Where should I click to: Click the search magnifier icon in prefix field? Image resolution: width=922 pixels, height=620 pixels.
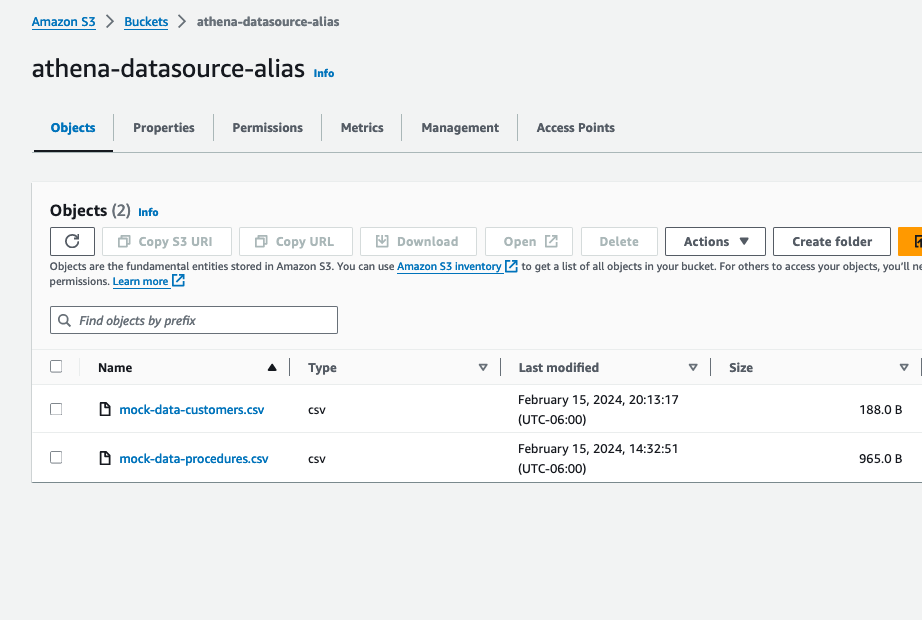tap(65, 320)
